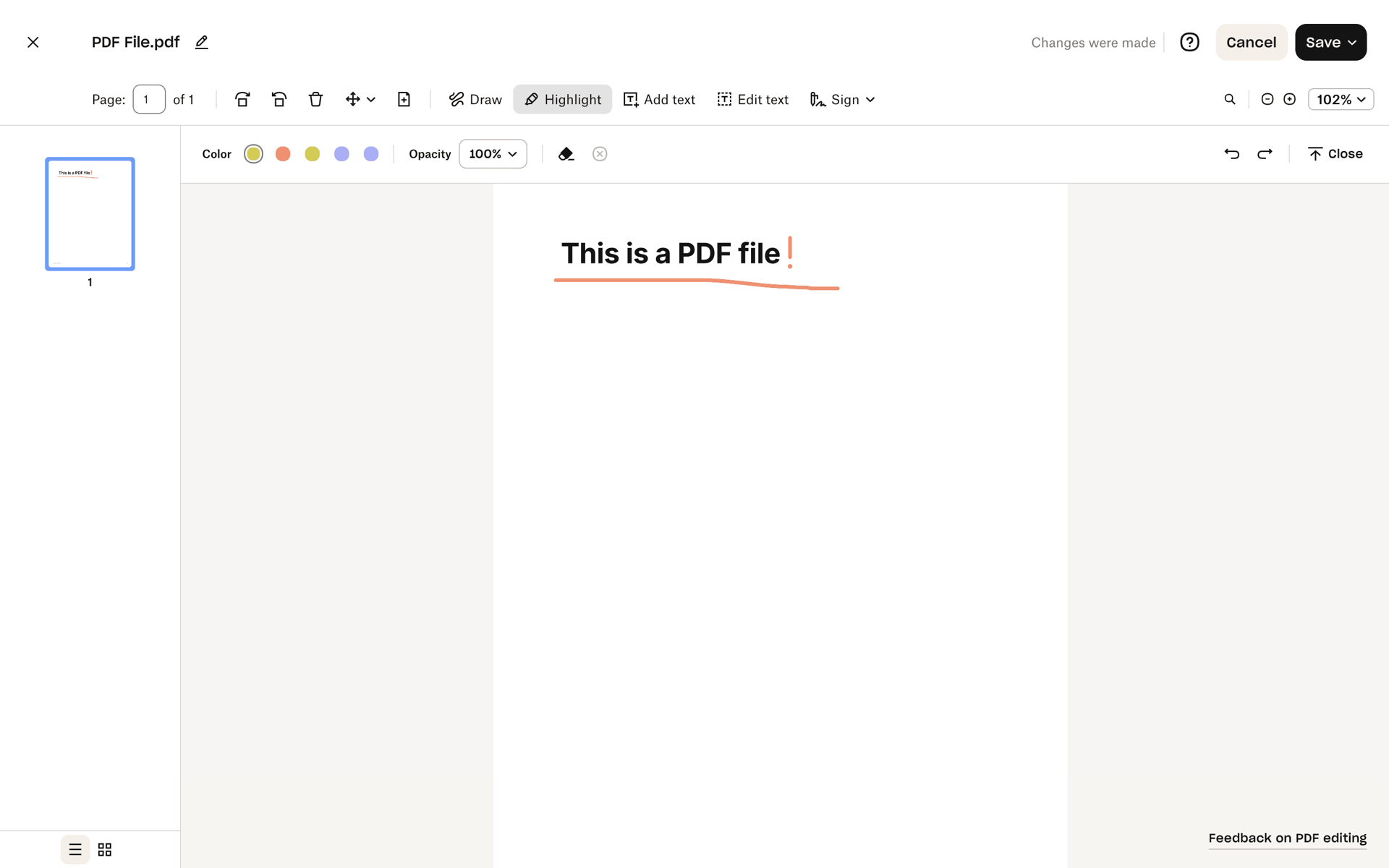Open the 102% zoom level dropdown
The height and width of the screenshot is (868, 1389).
coord(1341,100)
